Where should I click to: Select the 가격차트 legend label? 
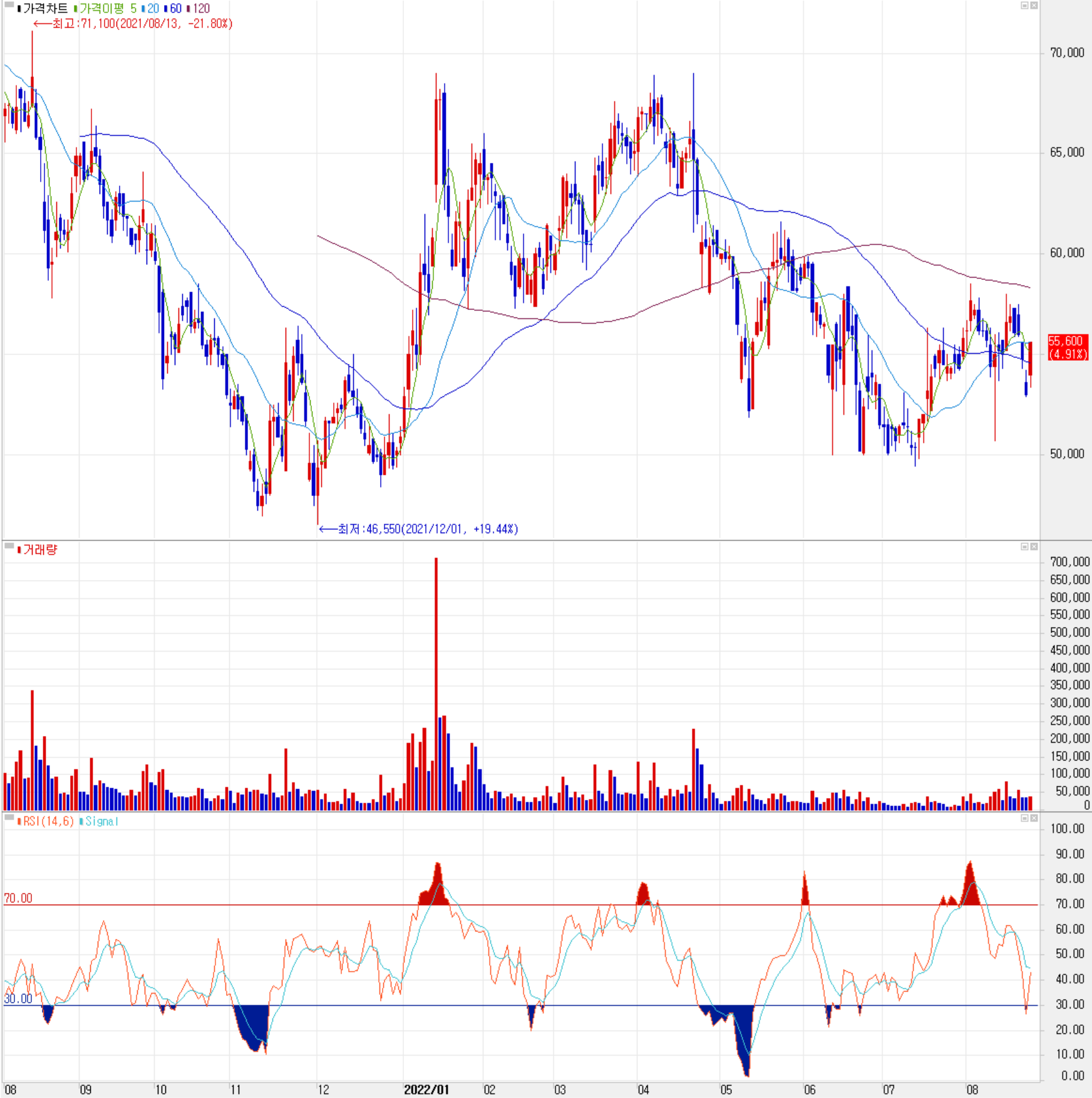[x=43, y=9]
